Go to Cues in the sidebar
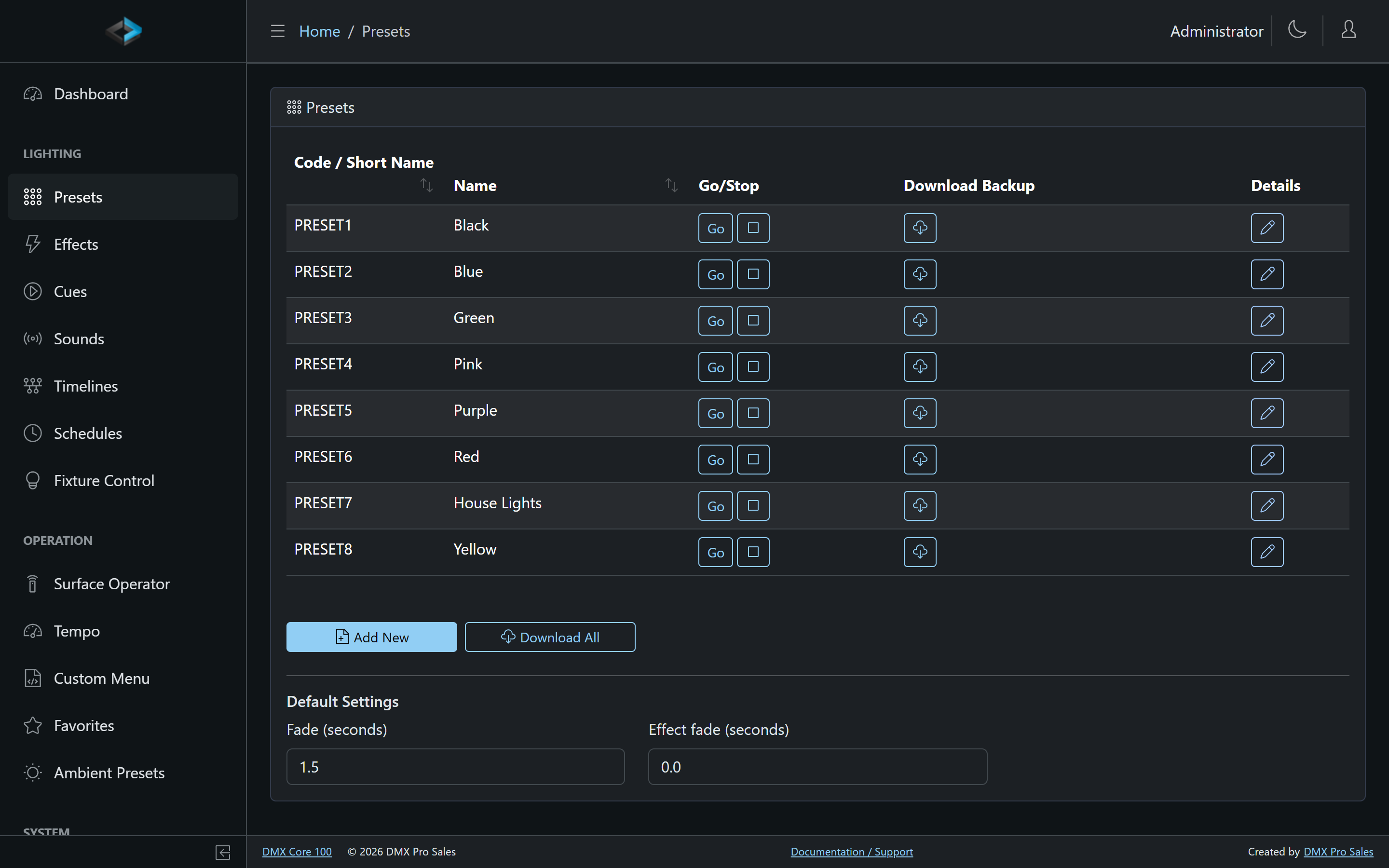 pos(123,292)
